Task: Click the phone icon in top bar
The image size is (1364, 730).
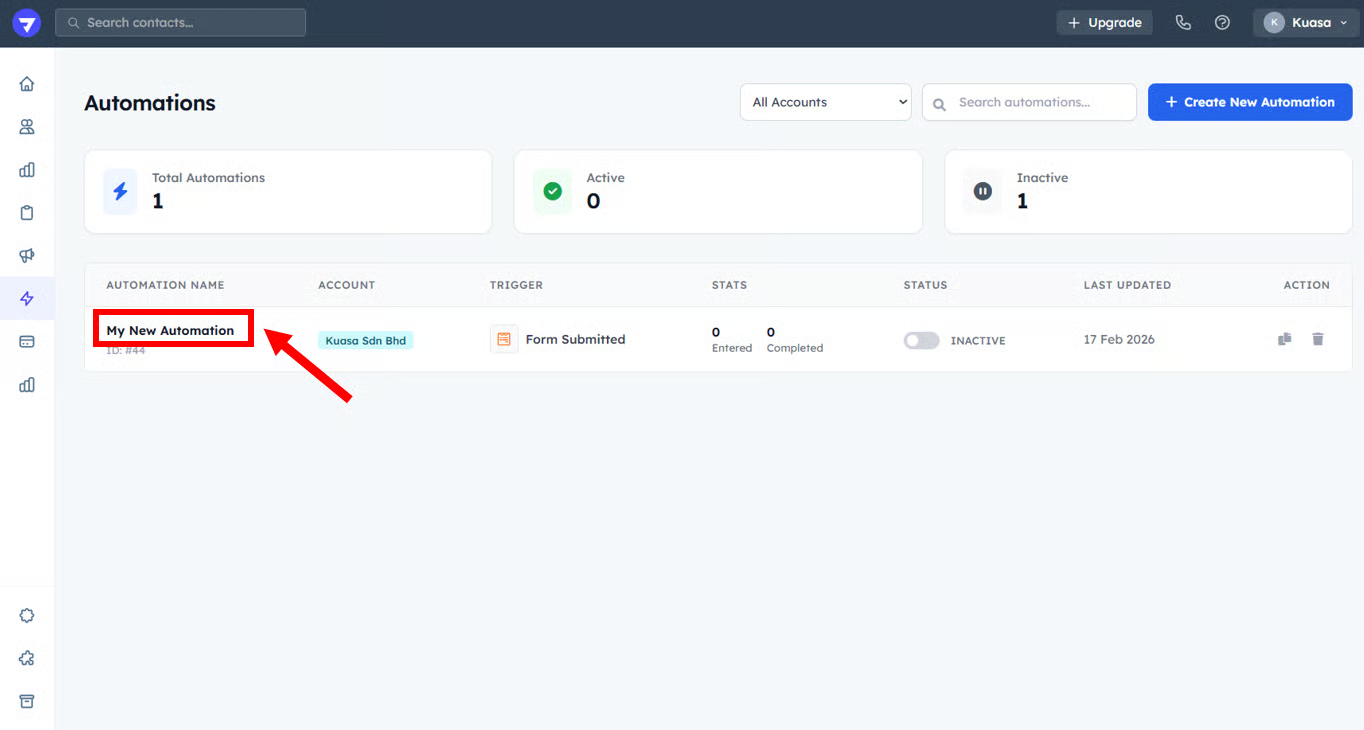Action: coord(1183,23)
